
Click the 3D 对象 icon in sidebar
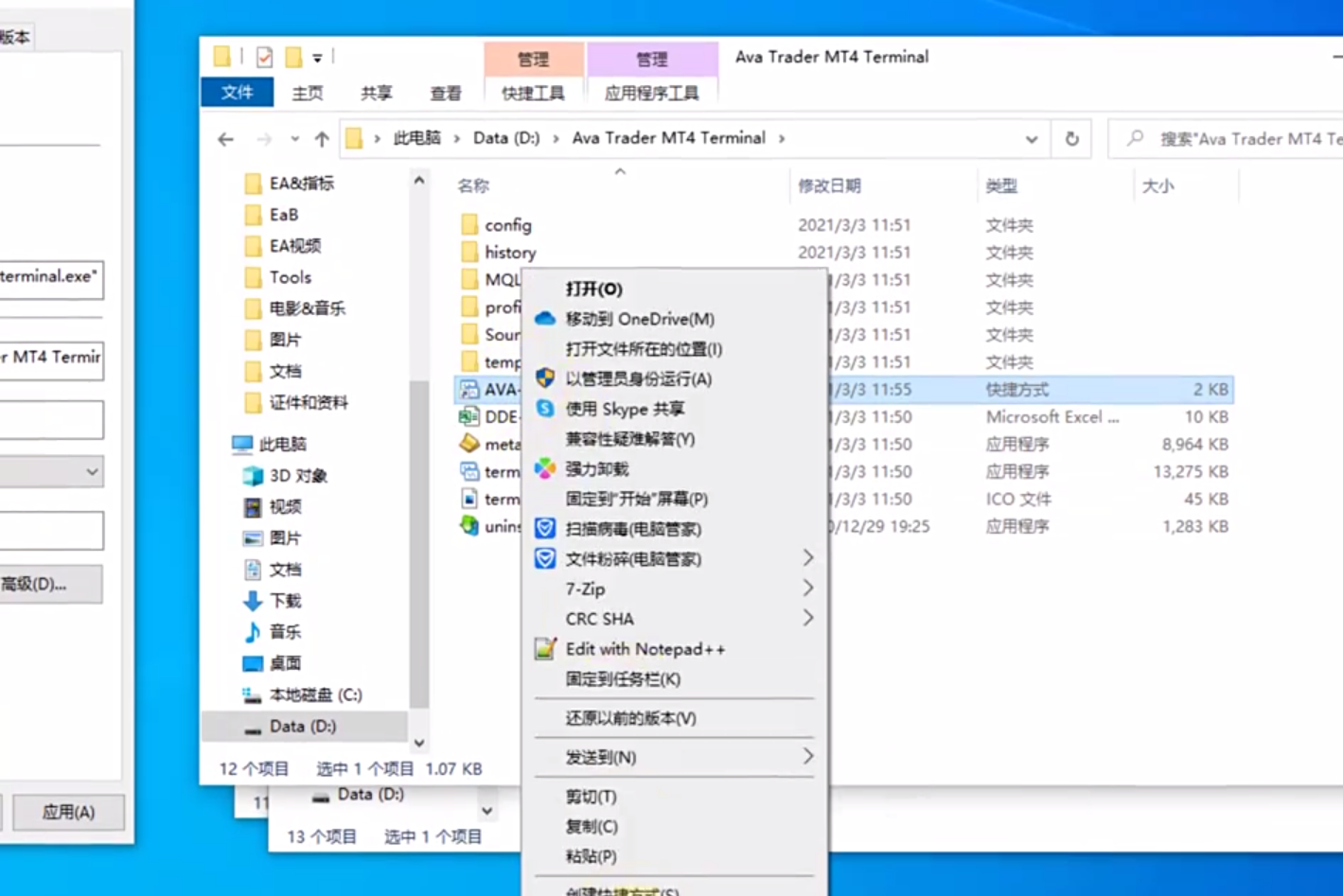(x=253, y=475)
